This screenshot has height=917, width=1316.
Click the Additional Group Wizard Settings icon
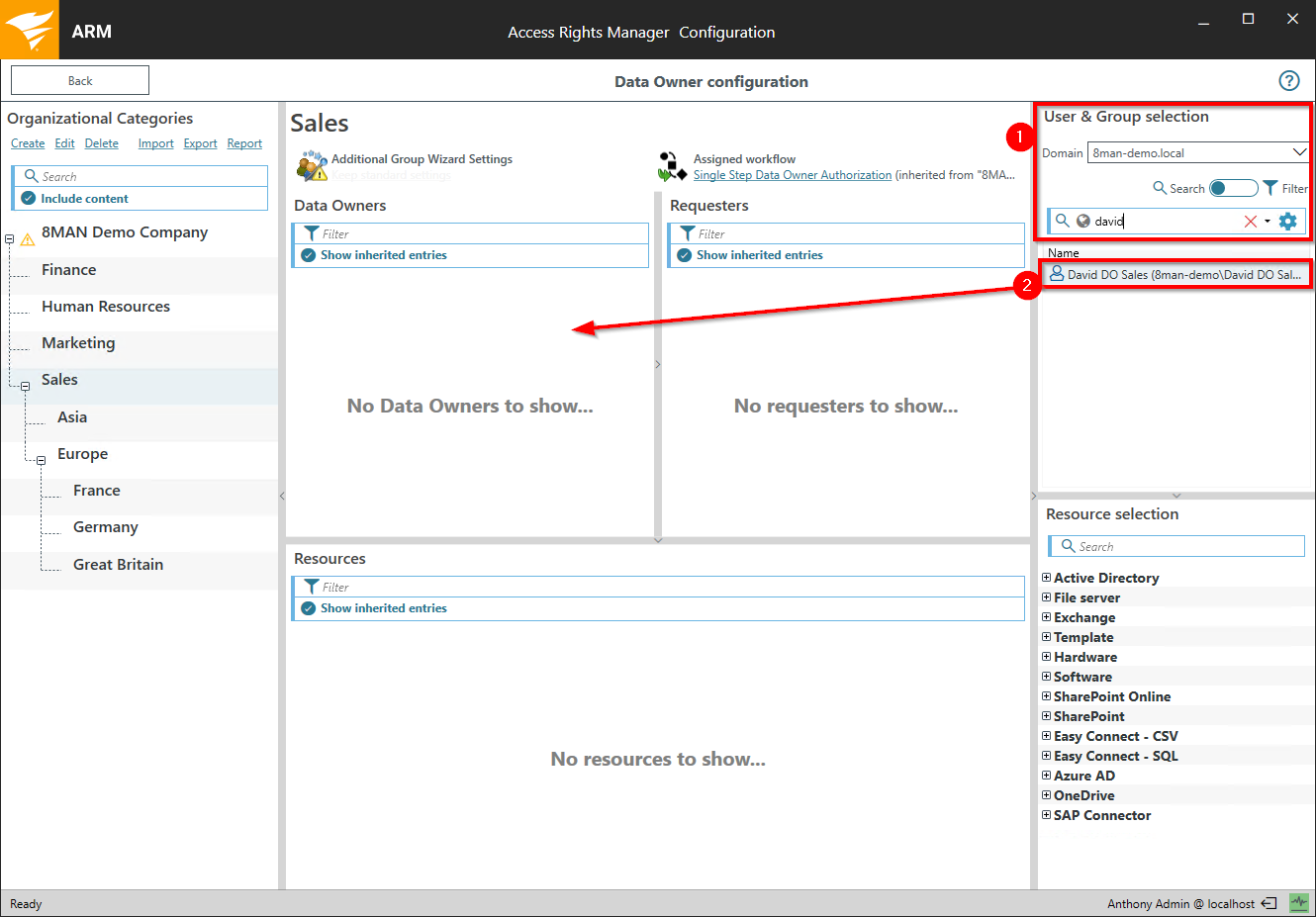pos(312,166)
